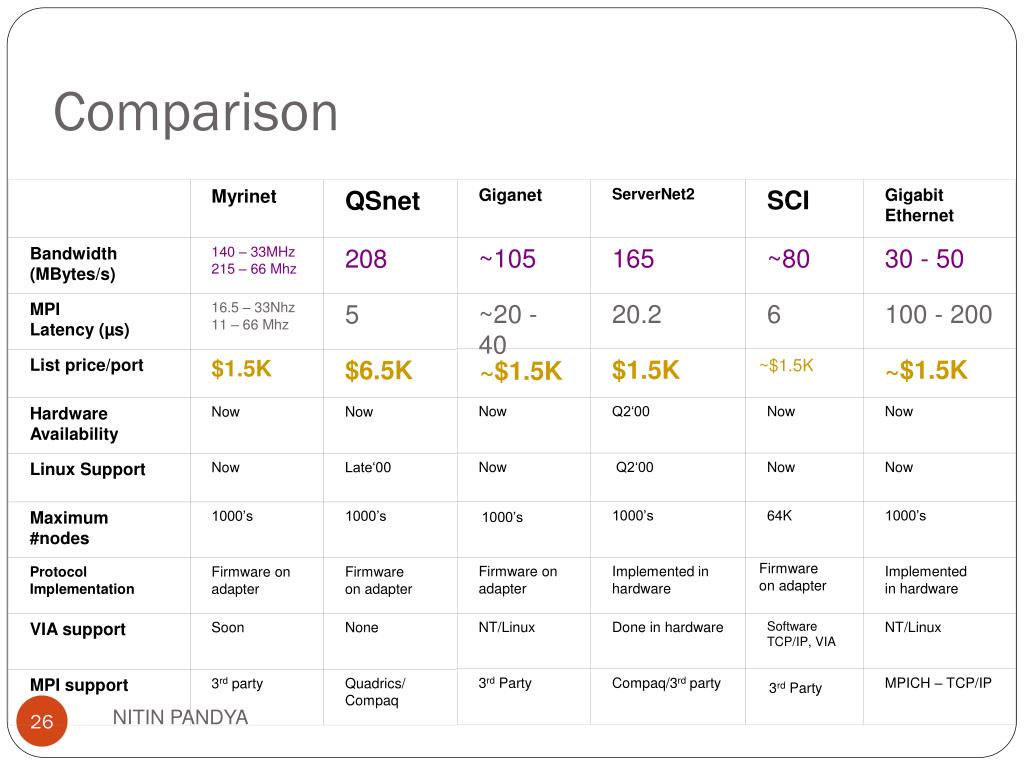This screenshot has height=768, width=1024.
Task: Click the Gigabit Ethernet column header
Action: point(919,205)
